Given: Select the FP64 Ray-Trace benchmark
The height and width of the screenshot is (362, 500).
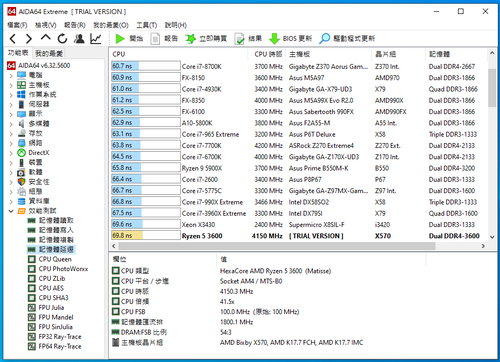Looking at the screenshot, I should click(55, 346).
